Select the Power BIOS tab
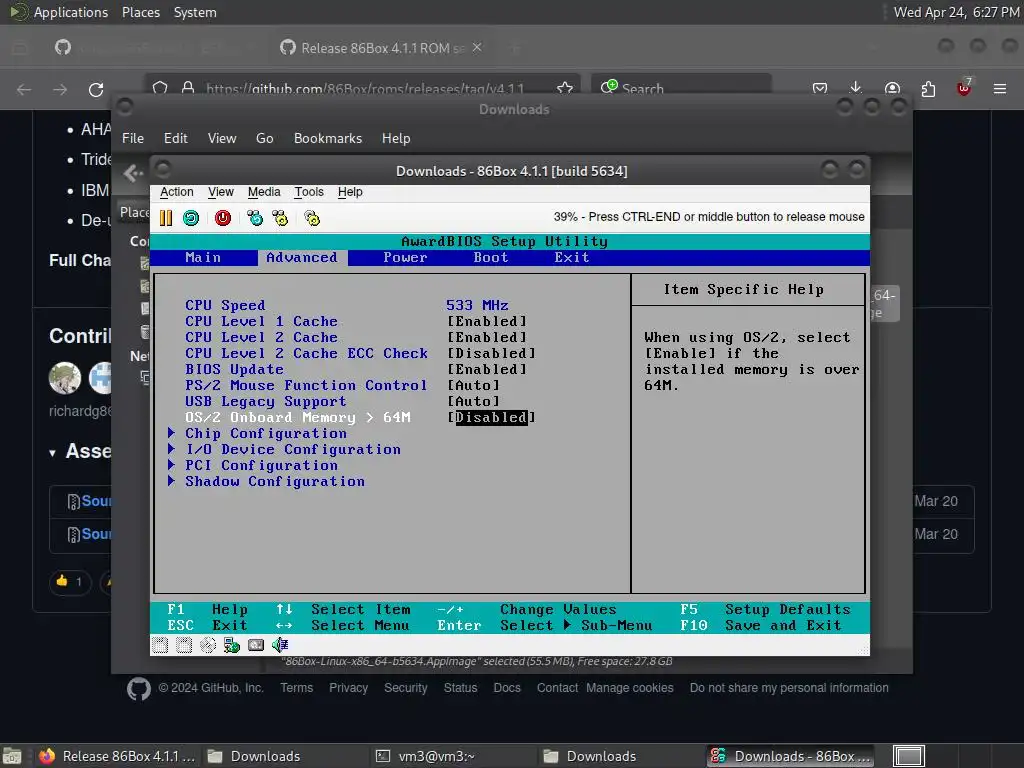1024x768 pixels. coord(406,258)
